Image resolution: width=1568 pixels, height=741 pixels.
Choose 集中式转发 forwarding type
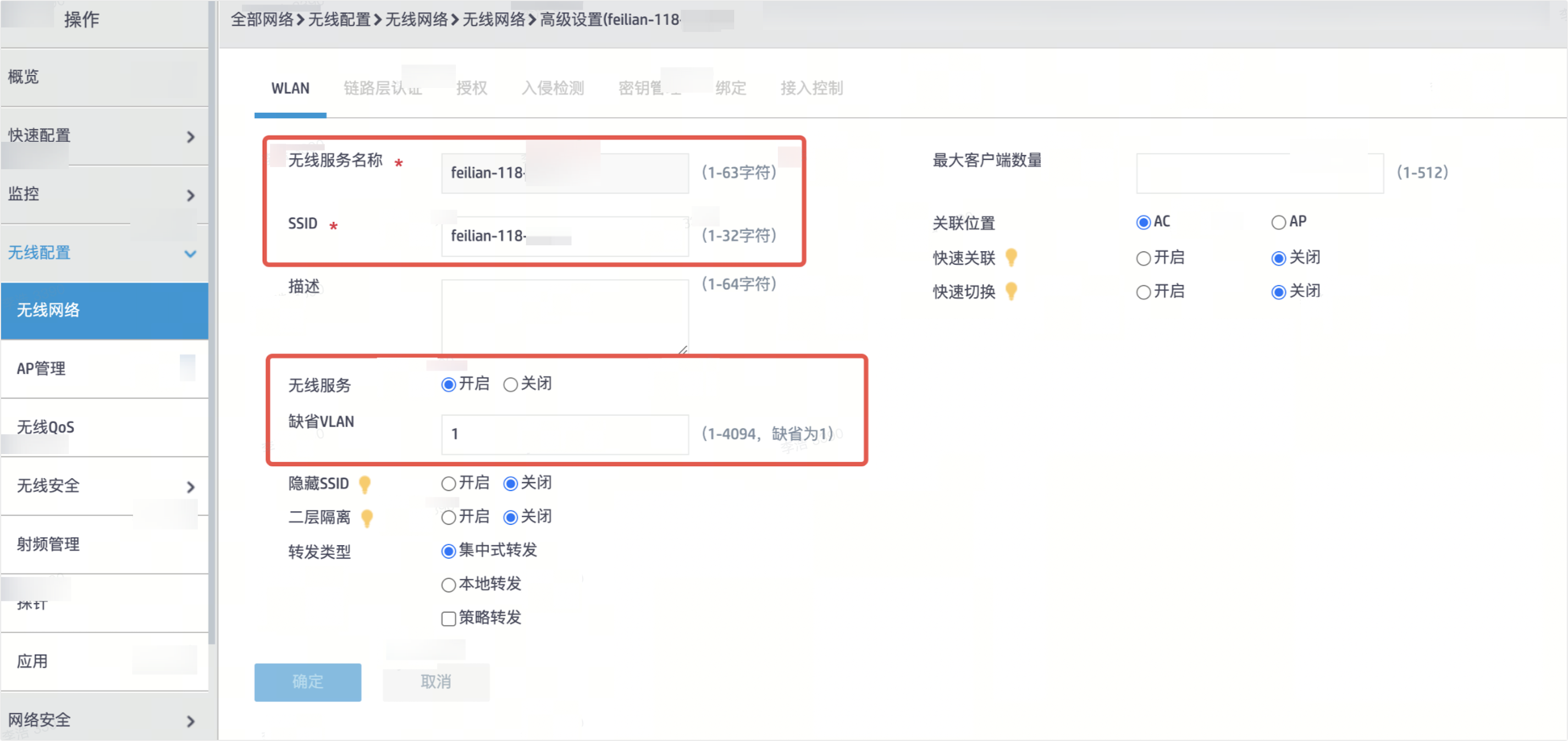point(449,552)
